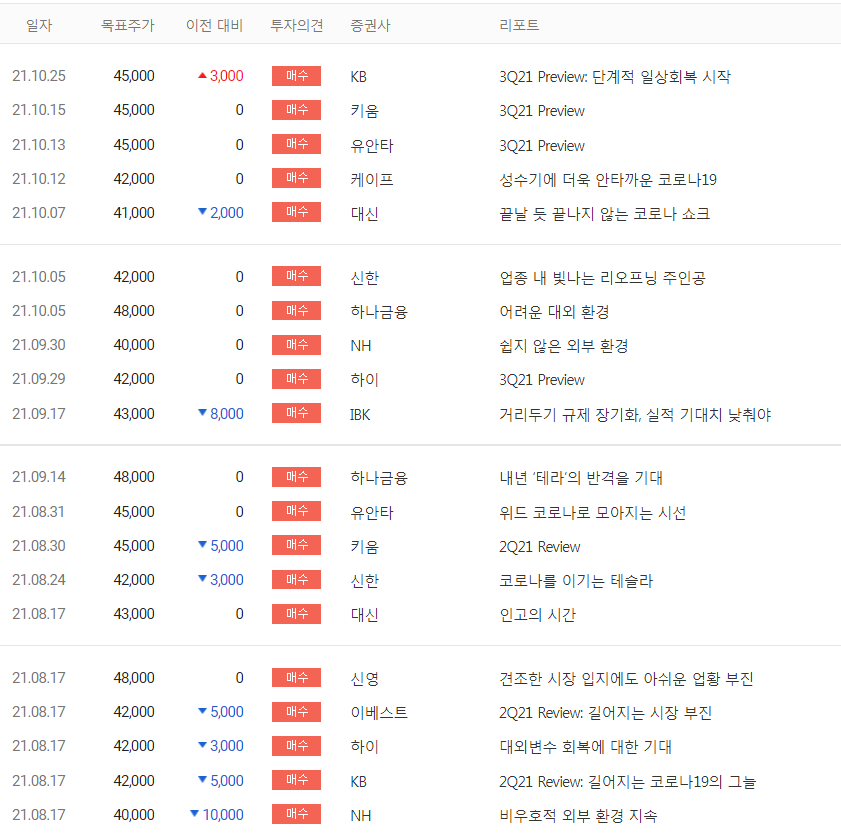Click 유안타 in the 21.08.31 row
The width and height of the screenshot is (841, 836).
372,513
